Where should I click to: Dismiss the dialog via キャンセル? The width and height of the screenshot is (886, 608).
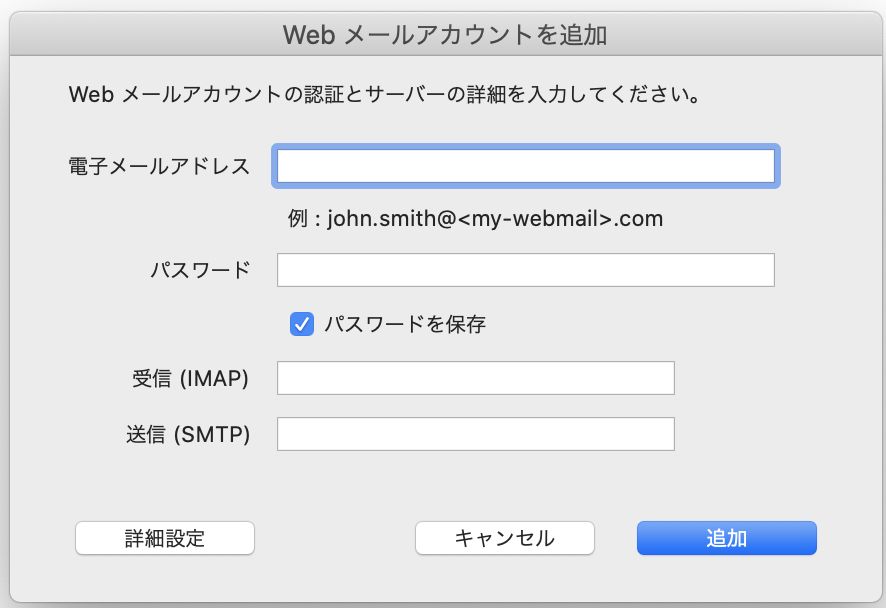click(504, 537)
